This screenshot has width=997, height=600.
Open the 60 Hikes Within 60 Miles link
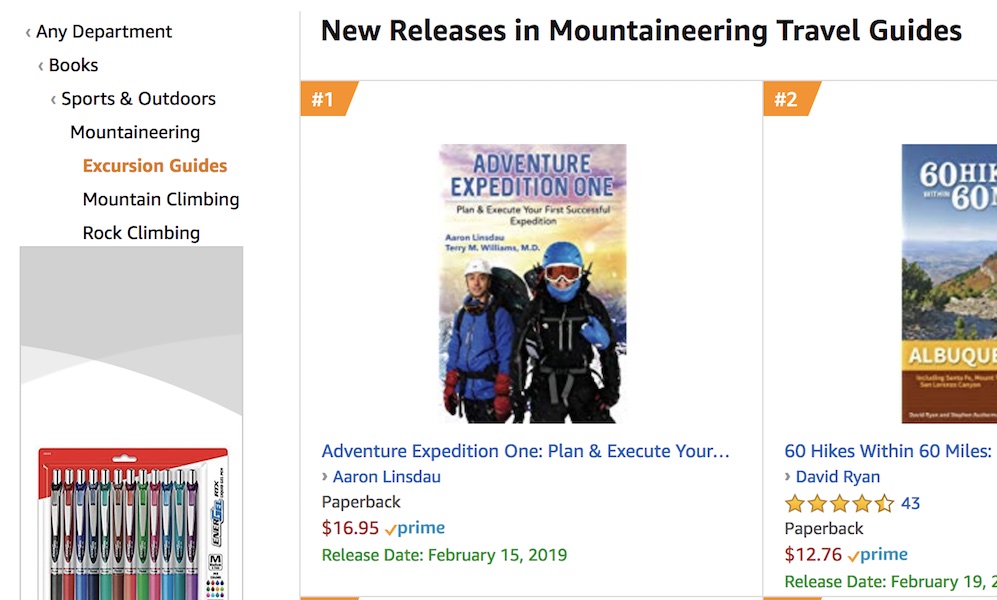888,451
